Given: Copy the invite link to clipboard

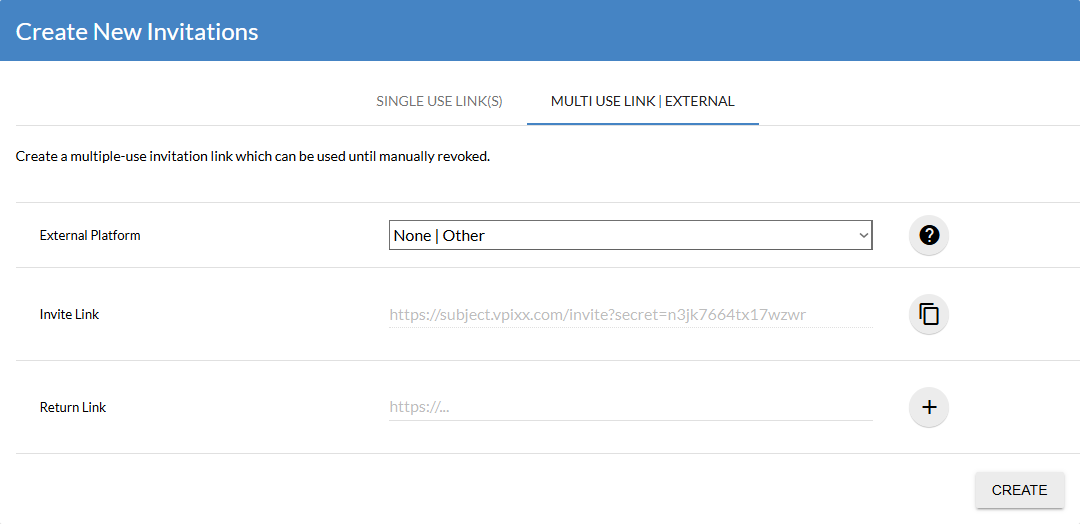Looking at the screenshot, I should [928, 314].
